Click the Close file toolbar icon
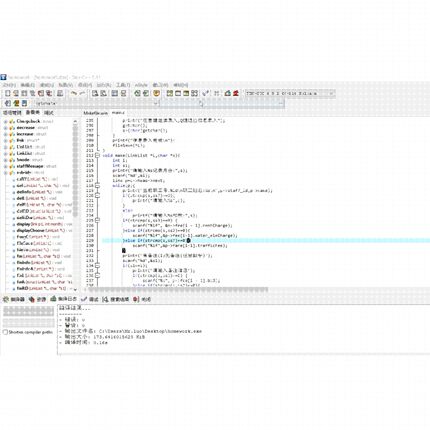This screenshot has height=430, width=430. pos(41,93)
